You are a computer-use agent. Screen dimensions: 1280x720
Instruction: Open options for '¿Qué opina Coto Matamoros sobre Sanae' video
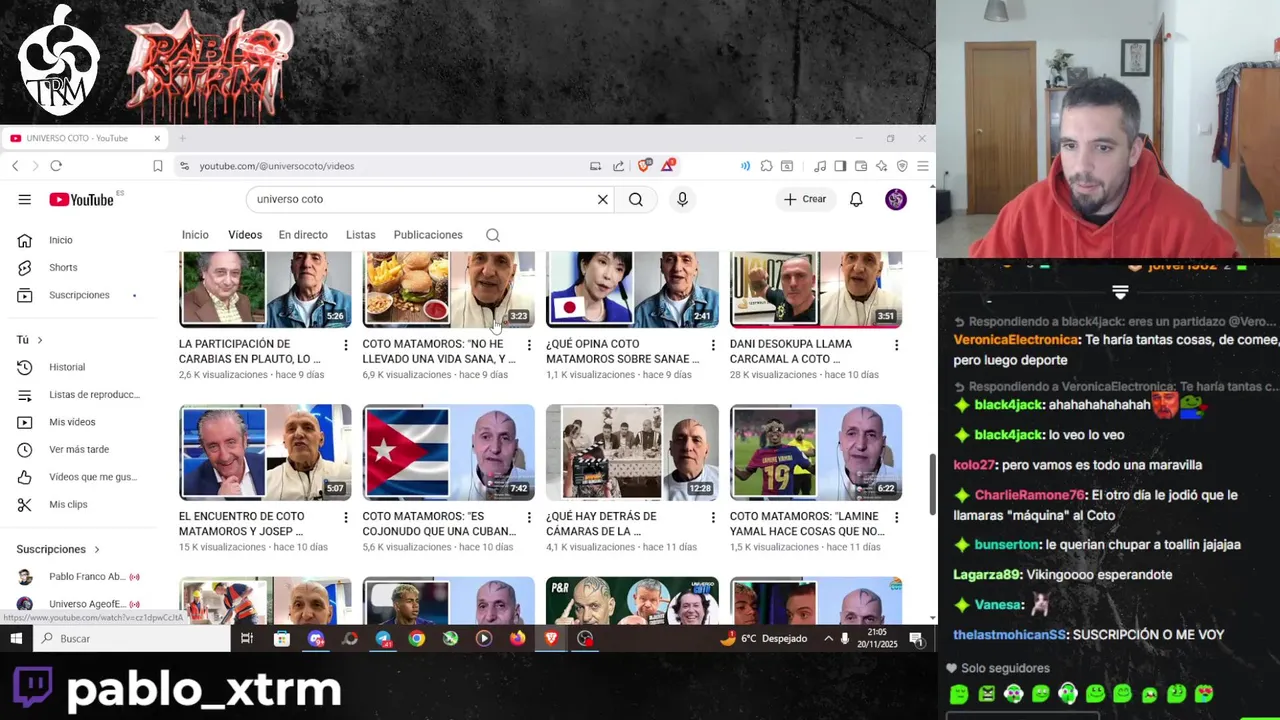(x=712, y=345)
